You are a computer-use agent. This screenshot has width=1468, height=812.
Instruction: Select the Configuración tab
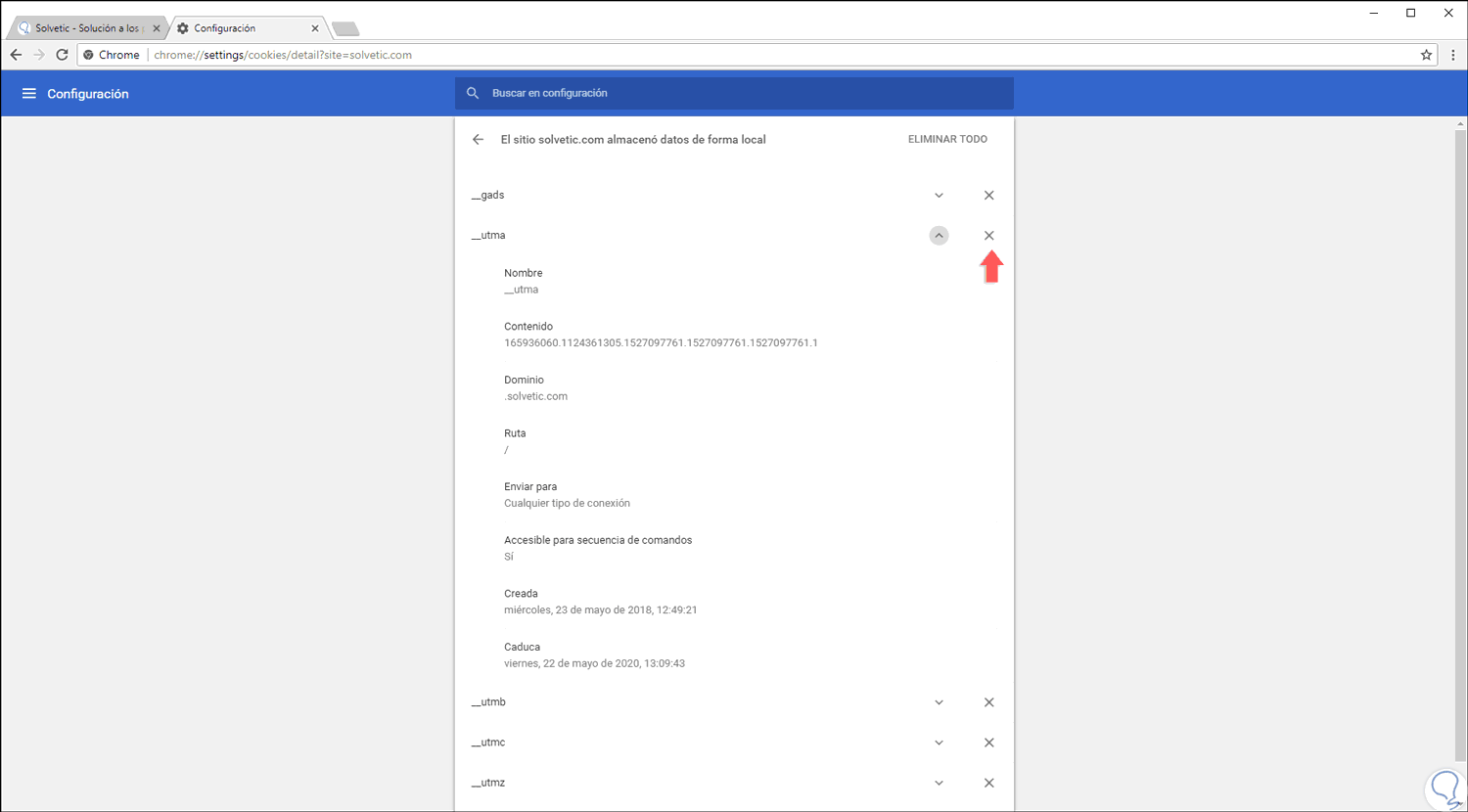point(249,28)
